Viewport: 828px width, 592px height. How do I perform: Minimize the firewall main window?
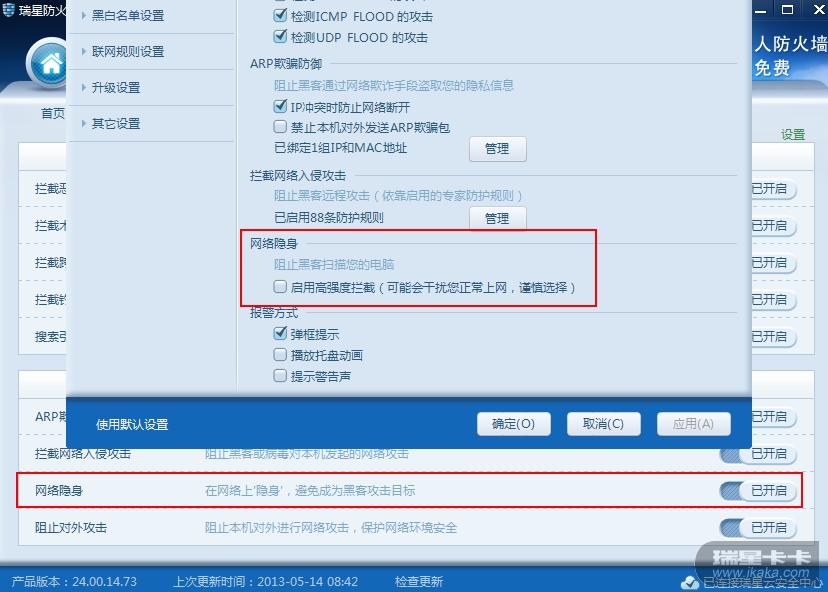760,11
